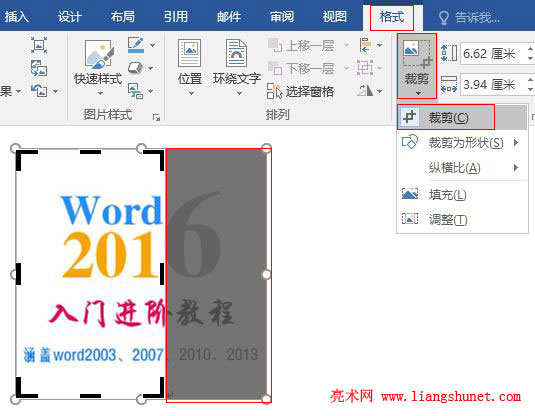The width and height of the screenshot is (535, 416).
Task: Open the 审阅 tab
Action: point(282,16)
